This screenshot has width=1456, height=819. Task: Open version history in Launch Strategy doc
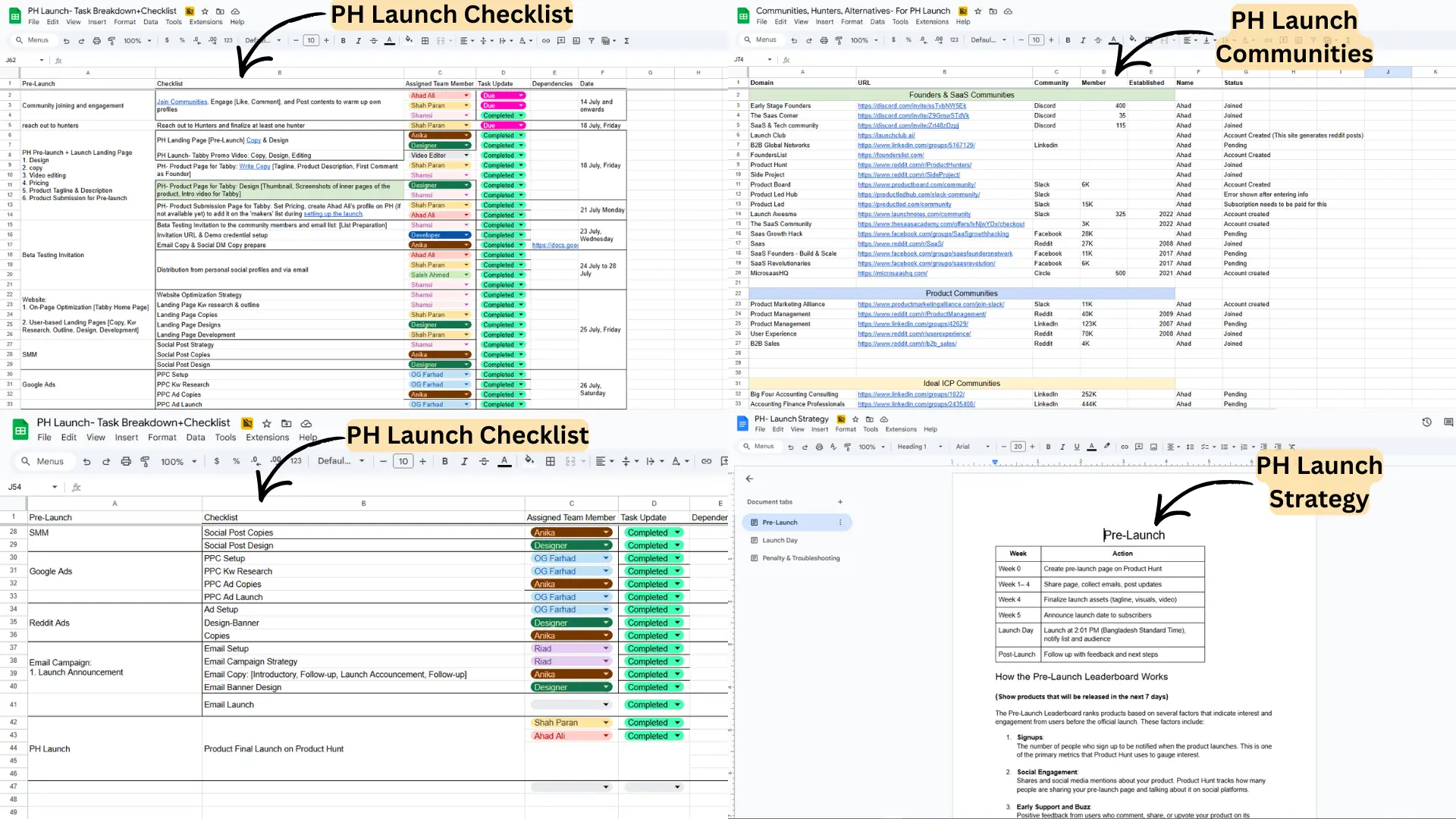(x=1426, y=422)
